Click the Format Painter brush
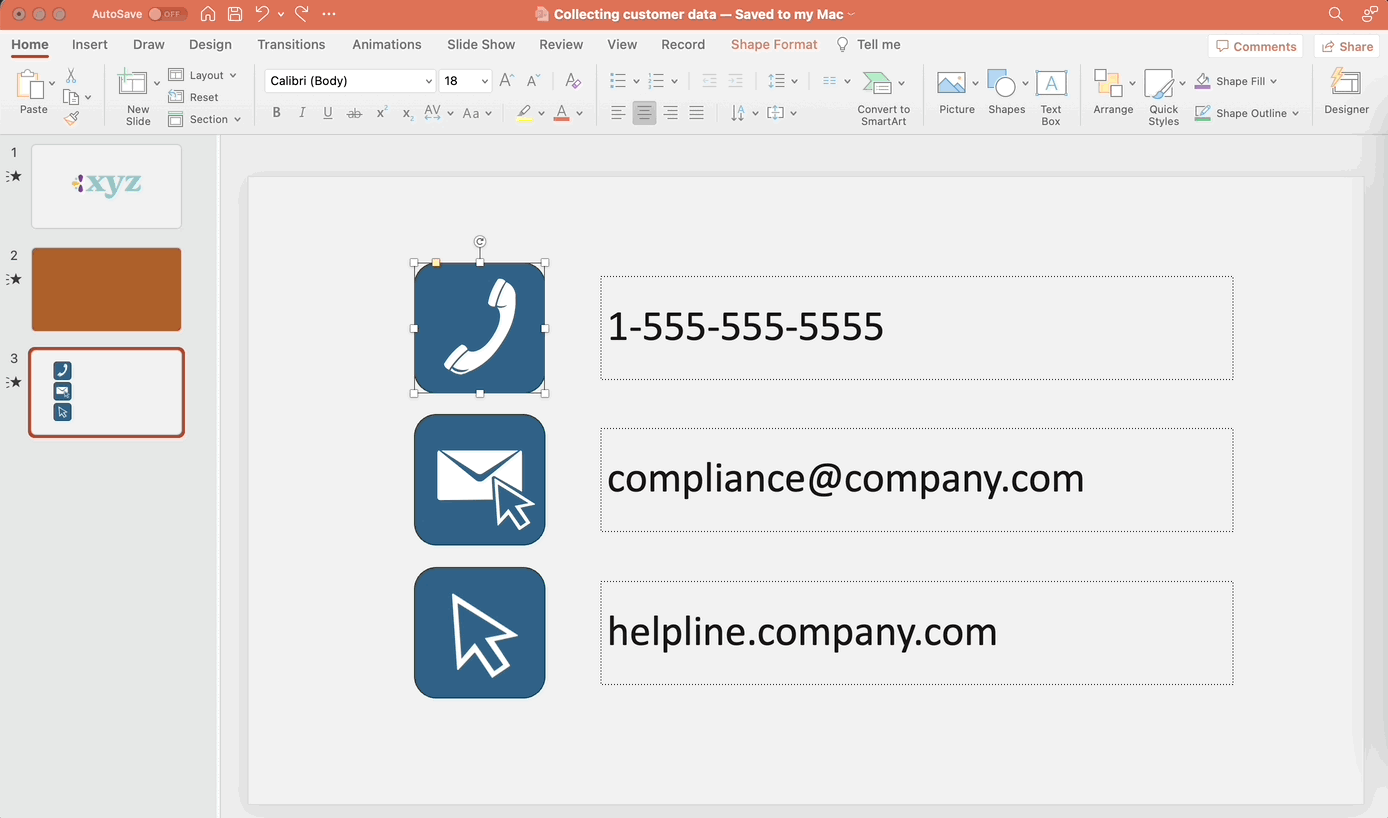Viewport: 1388px width, 818px height. pos(71,118)
